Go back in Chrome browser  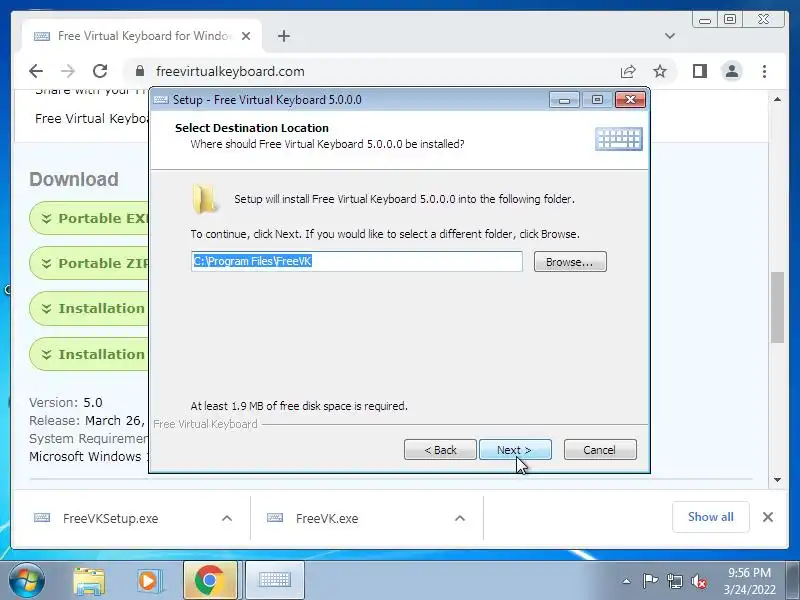(x=36, y=71)
